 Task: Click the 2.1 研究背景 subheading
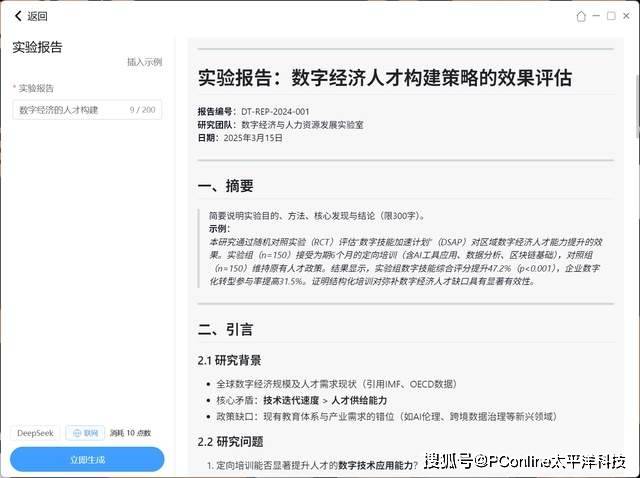click(229, 360)
